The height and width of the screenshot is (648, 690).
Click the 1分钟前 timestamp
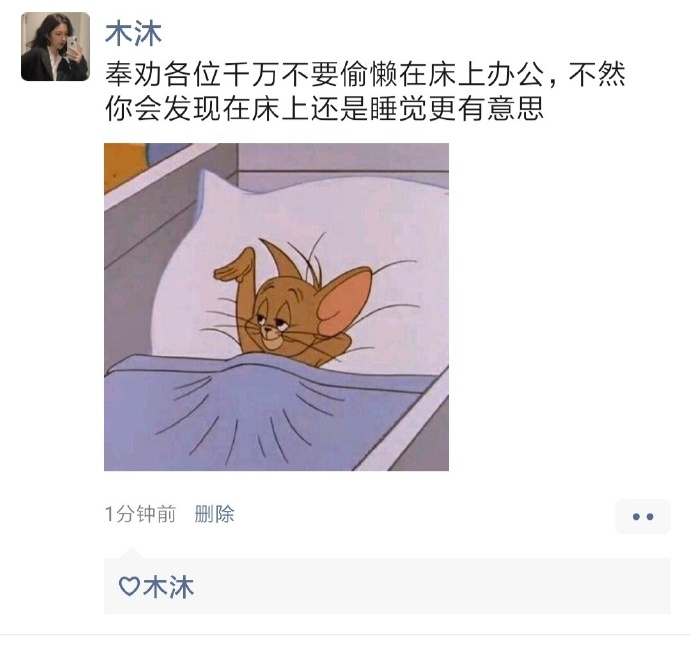click(140, 514)
